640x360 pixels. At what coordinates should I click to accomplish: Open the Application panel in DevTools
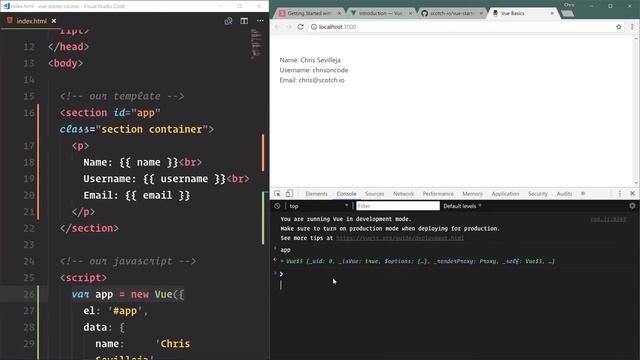pyautogui.click(x=505, y=194)
